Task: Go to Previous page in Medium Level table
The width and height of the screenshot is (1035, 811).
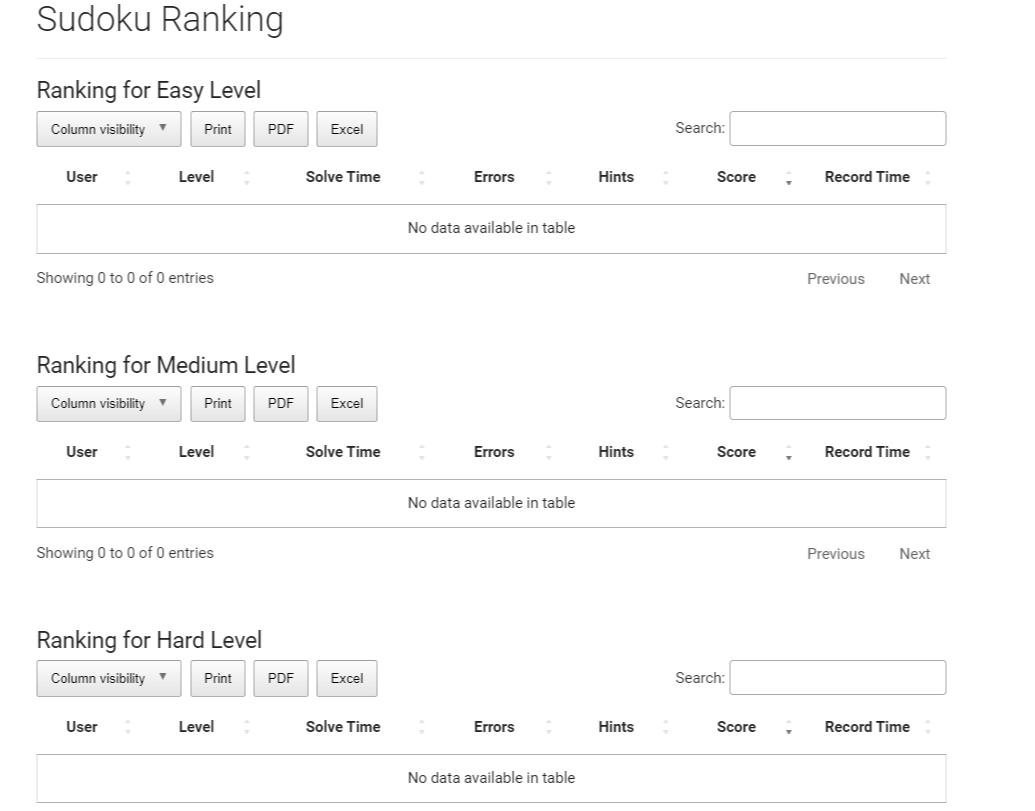Action: coord(835,554)
